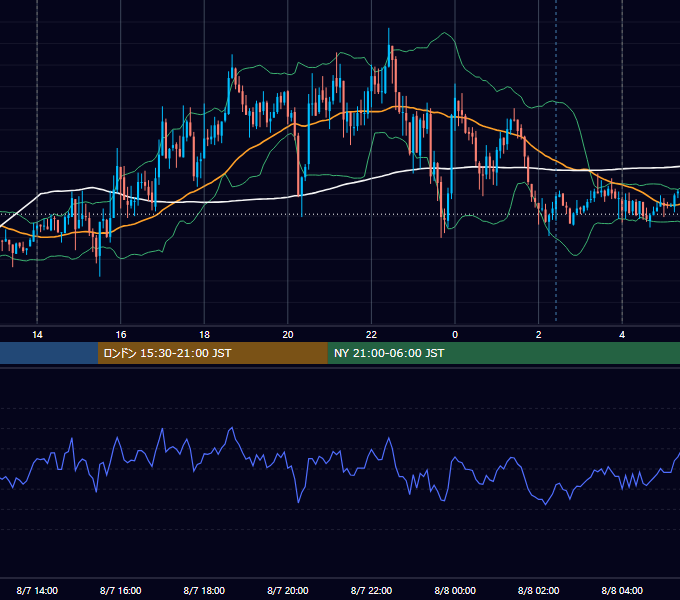Click the 8/8 00:00 time label
This screenshot has width=680, height=600.
[455, 590]
